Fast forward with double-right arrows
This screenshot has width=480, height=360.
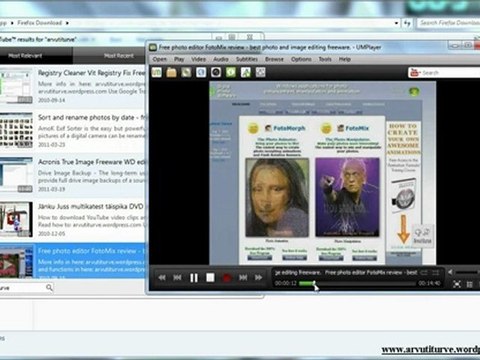(258, 278)
